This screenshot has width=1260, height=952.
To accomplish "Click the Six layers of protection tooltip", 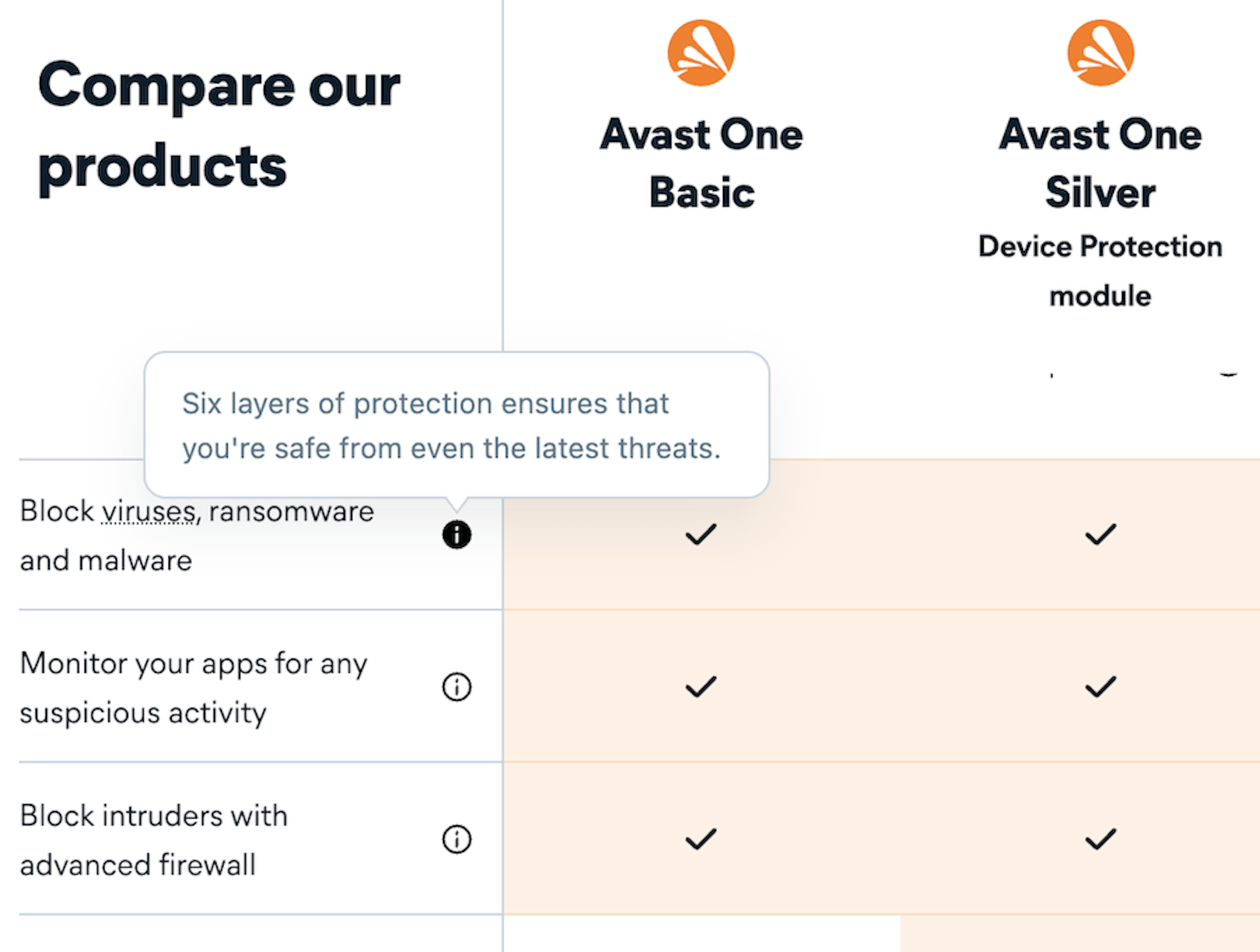I will coord(457,425).
